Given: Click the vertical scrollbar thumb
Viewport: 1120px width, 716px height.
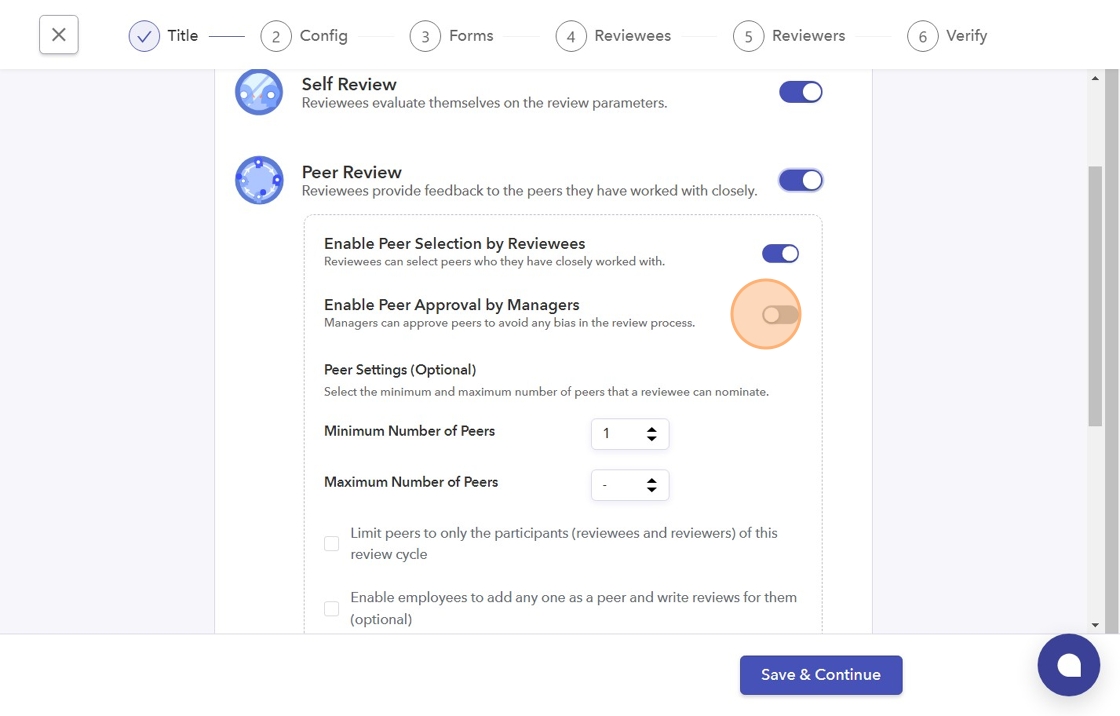Looking at the screenshot, I should click(1095, 296).
